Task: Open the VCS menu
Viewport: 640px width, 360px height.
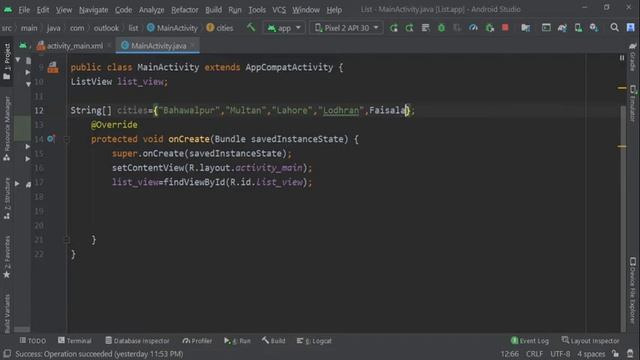Action: tap(279, 10)
